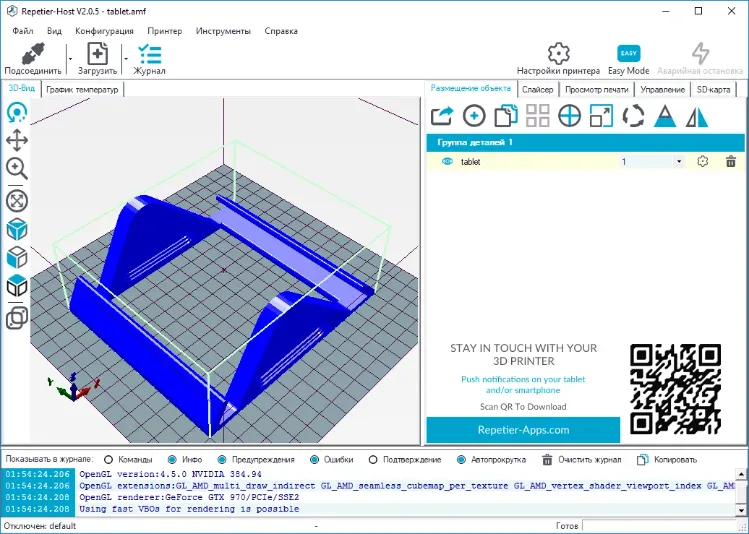Click the log scrollbar up arrow
749x534 pixels.
(741, 474)
